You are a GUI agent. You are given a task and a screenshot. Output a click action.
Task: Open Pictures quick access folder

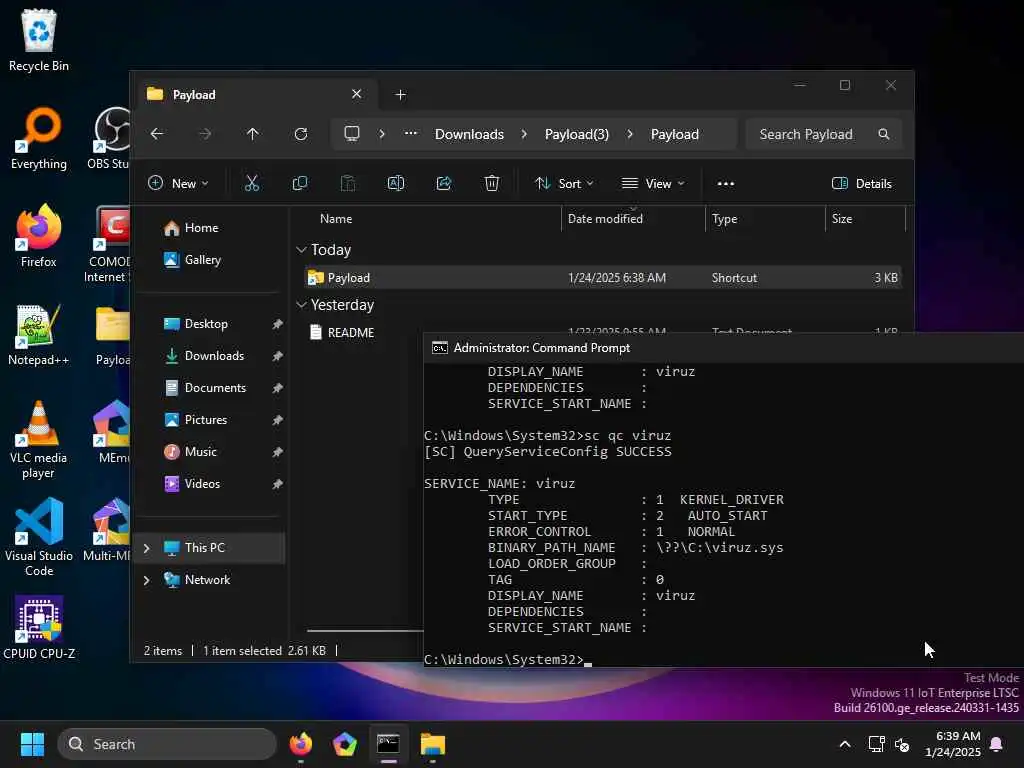point(210,420)
